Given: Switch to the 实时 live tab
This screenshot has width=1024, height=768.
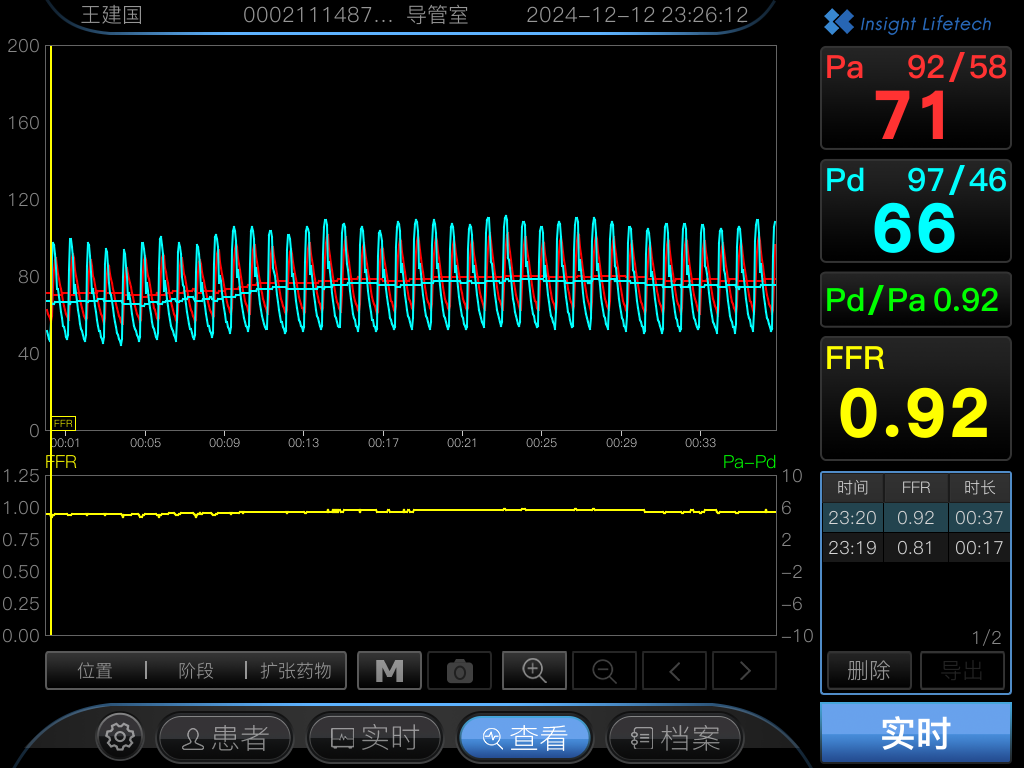Looking at the screenshot, I should click(375, 738).
